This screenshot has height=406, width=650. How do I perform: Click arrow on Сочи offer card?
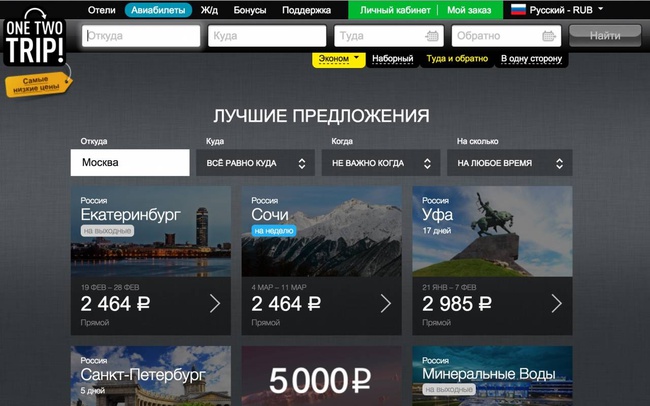coord(386,304)
